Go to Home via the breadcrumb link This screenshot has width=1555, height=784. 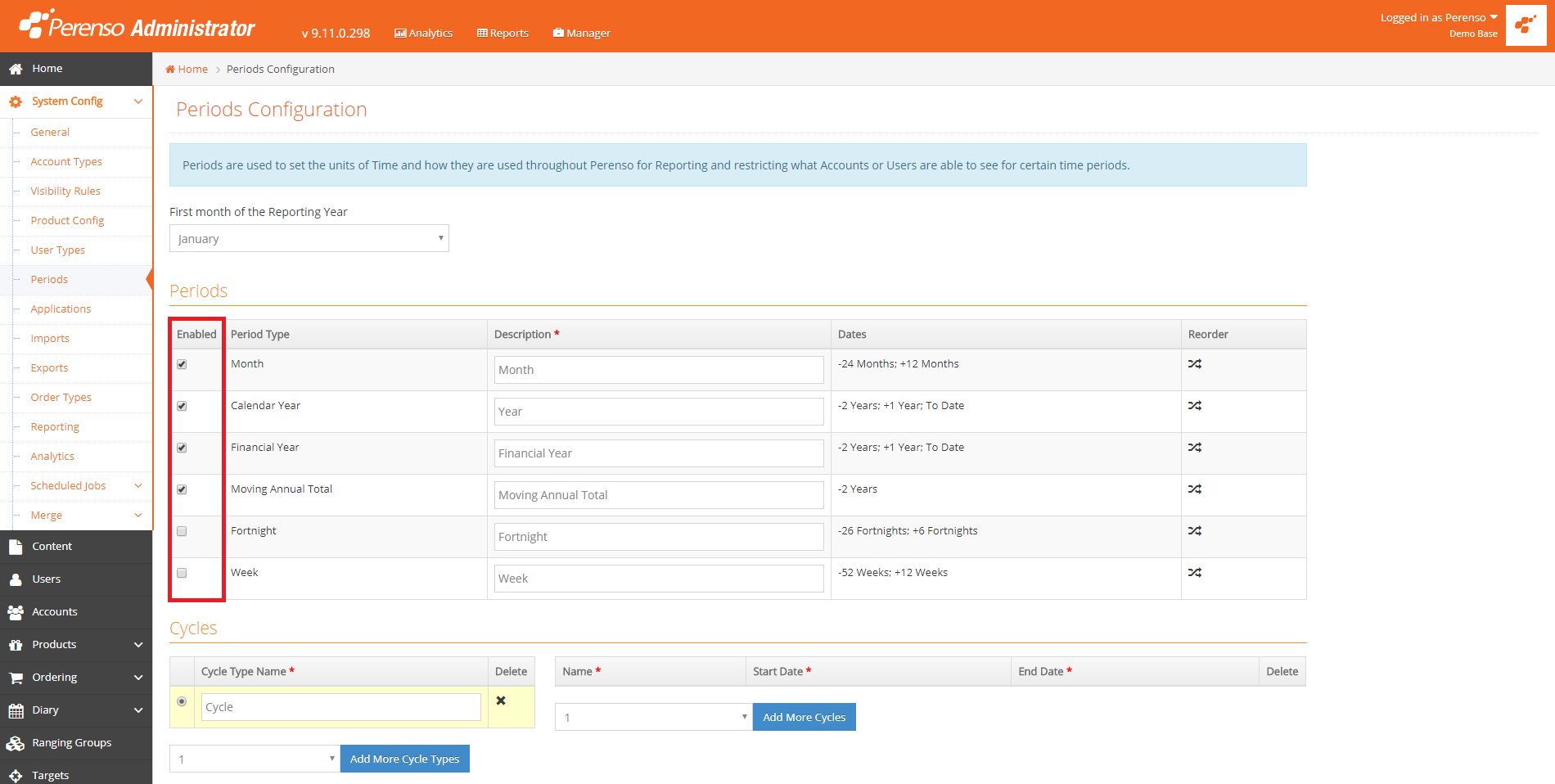point(187,69)
